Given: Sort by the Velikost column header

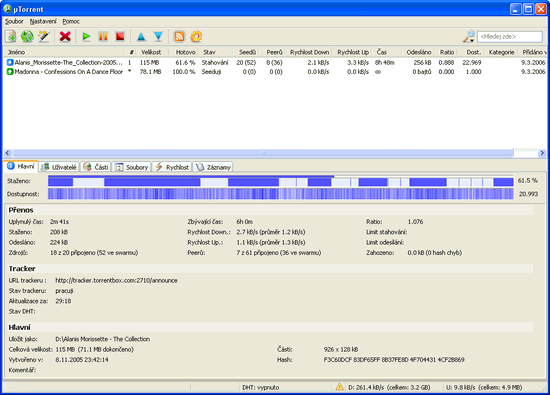Looking at the screenshot, I should [x=152, y=52].
